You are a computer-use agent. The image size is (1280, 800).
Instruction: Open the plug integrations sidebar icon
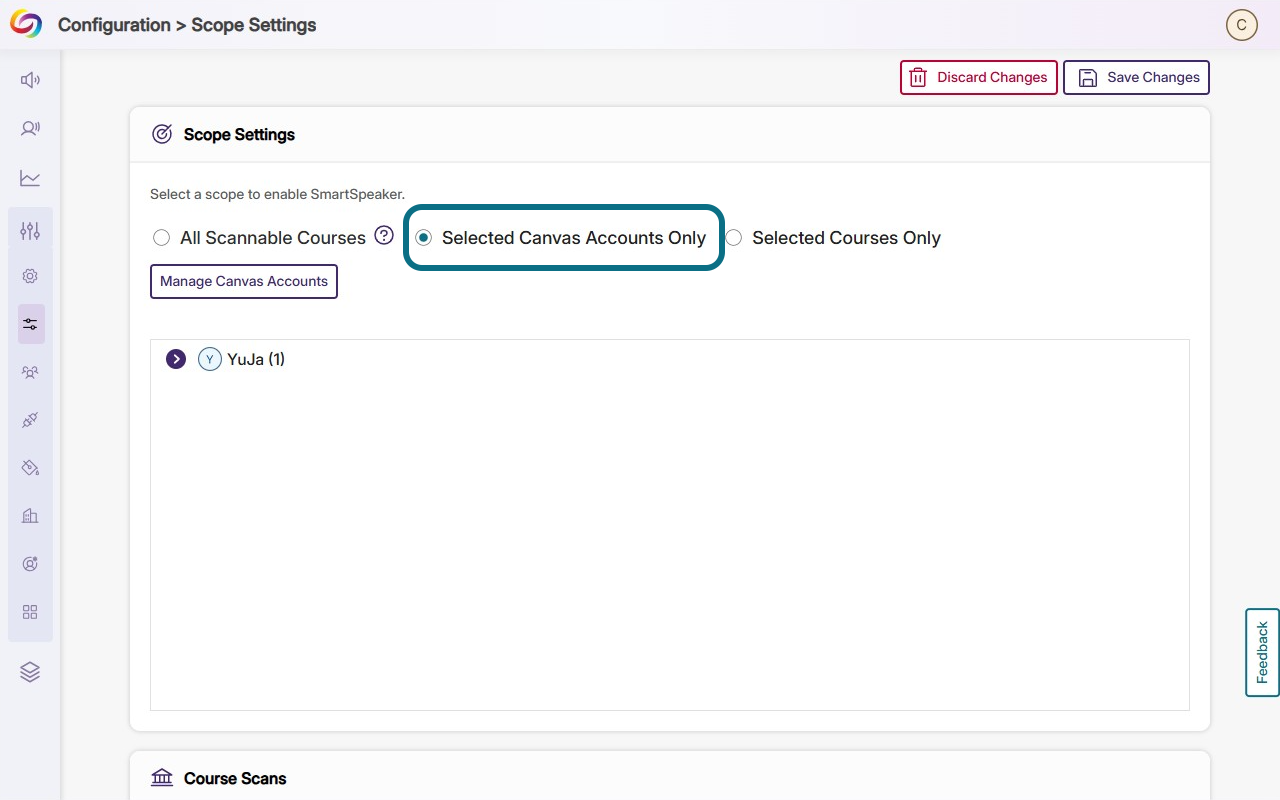point(30,420)
